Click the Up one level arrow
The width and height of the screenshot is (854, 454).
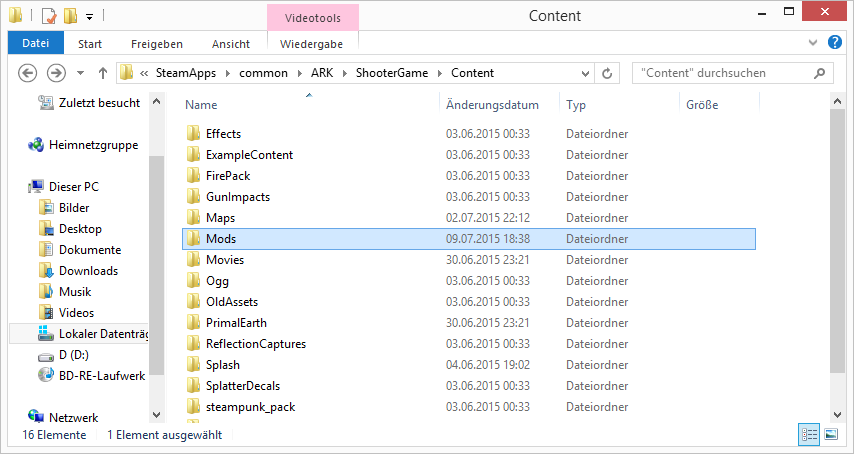pyautogui.click(x=102, y=73)
